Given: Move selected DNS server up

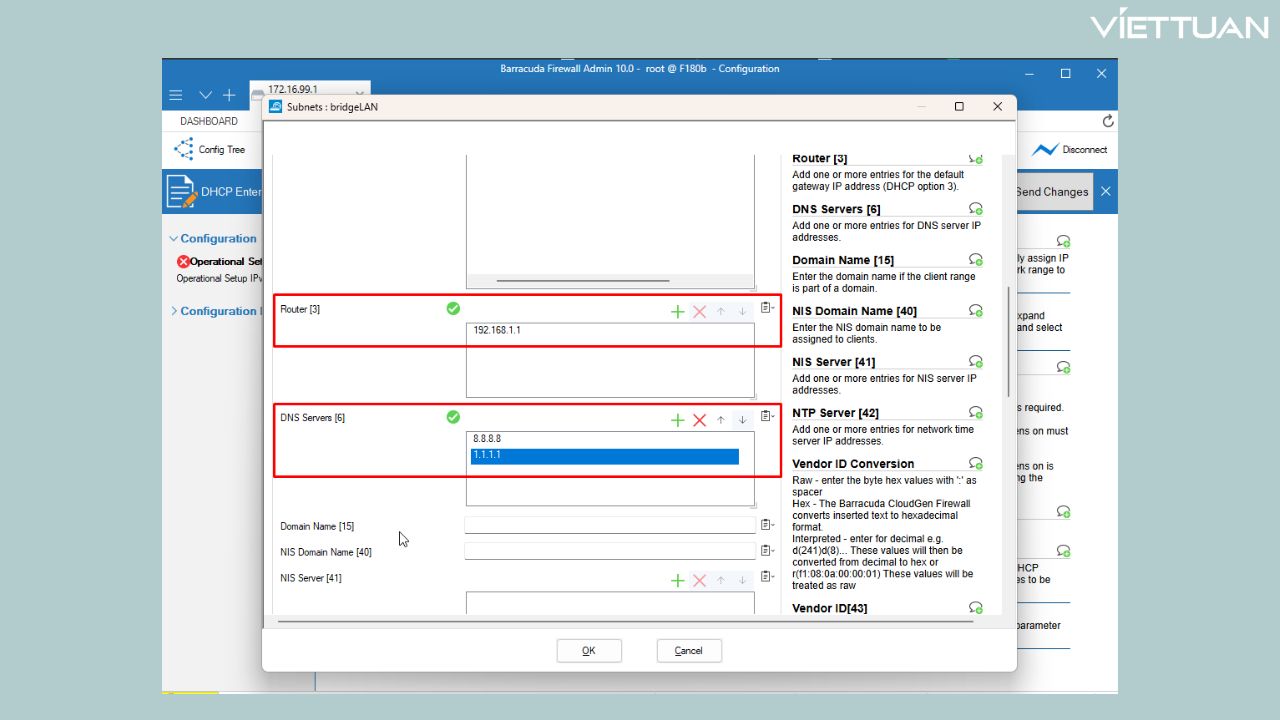Looking at the screenshot, I should click(x=720, y=420).
